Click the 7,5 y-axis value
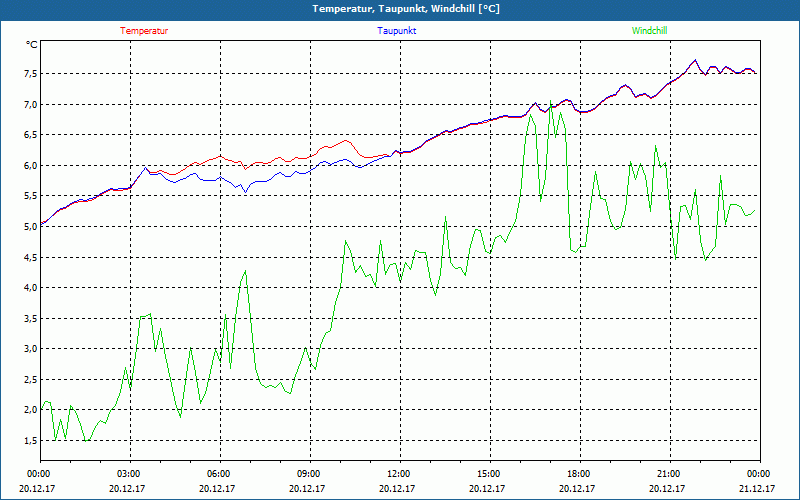 click(x=31, y=74)
